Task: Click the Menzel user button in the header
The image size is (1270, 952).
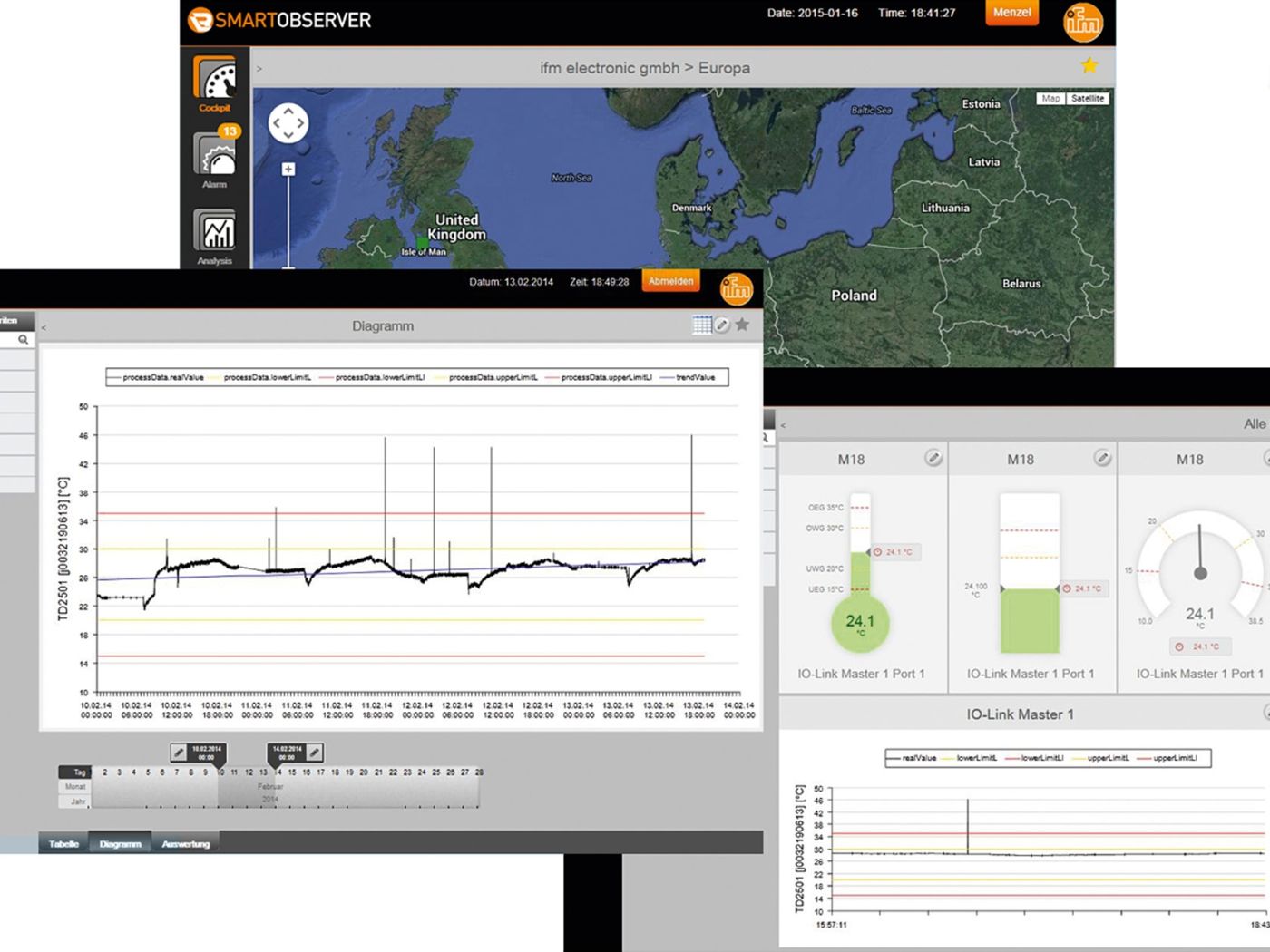Action: tap(1011, 14)
